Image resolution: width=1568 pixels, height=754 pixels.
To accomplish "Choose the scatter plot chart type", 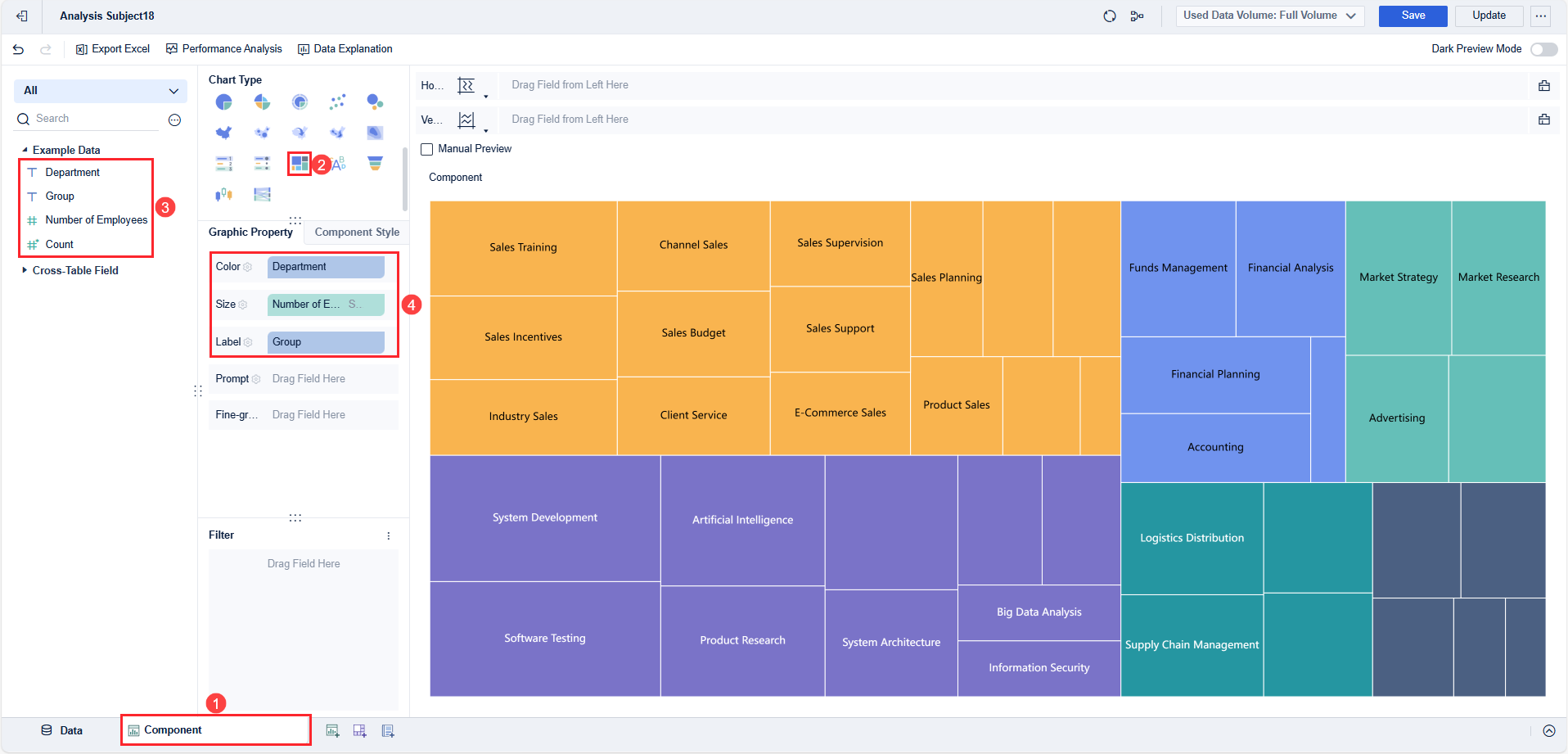I will [x=337, y=102].
